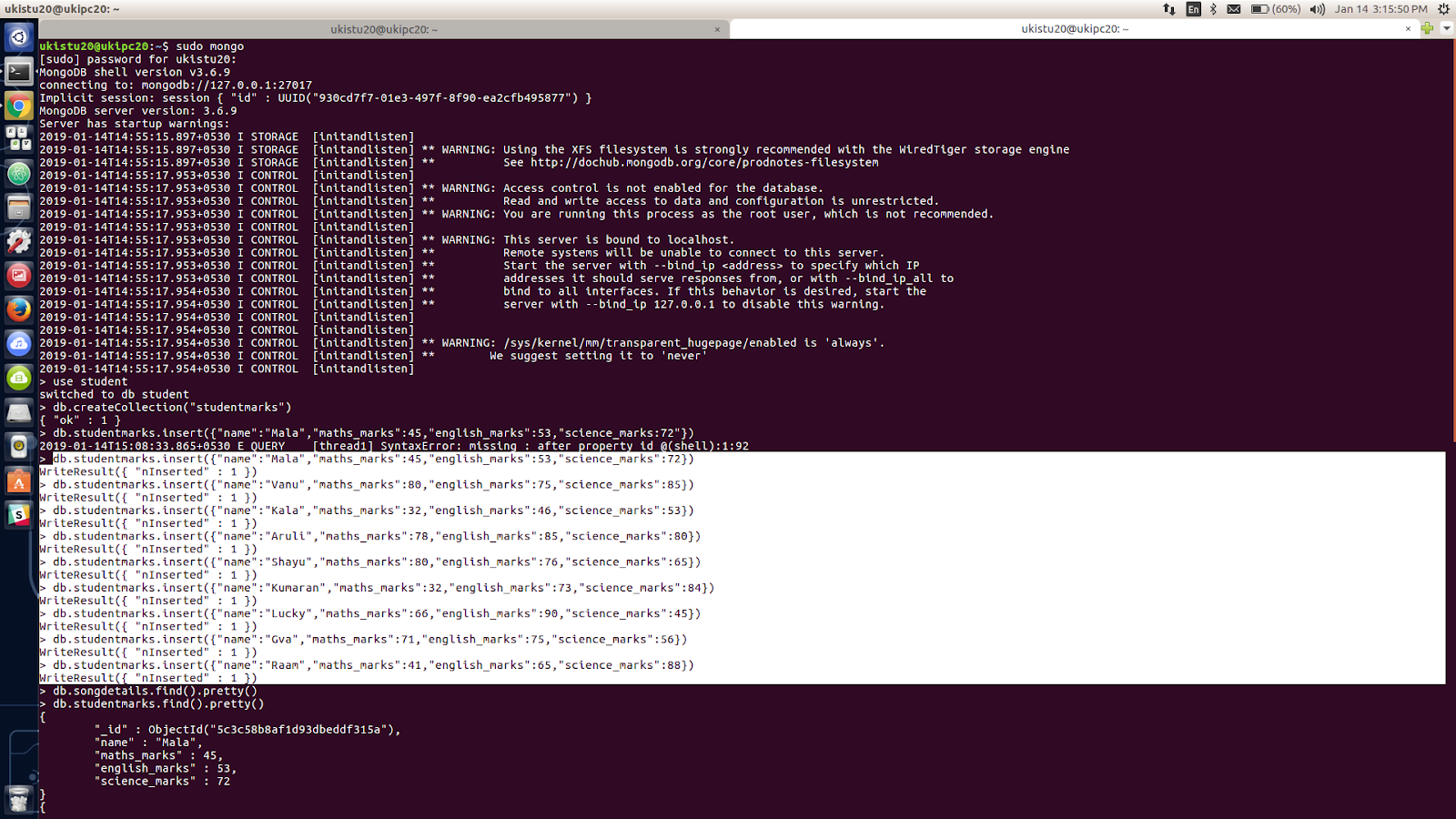
Task: Click the insert command for "Kala"
Action: (373, 511)
